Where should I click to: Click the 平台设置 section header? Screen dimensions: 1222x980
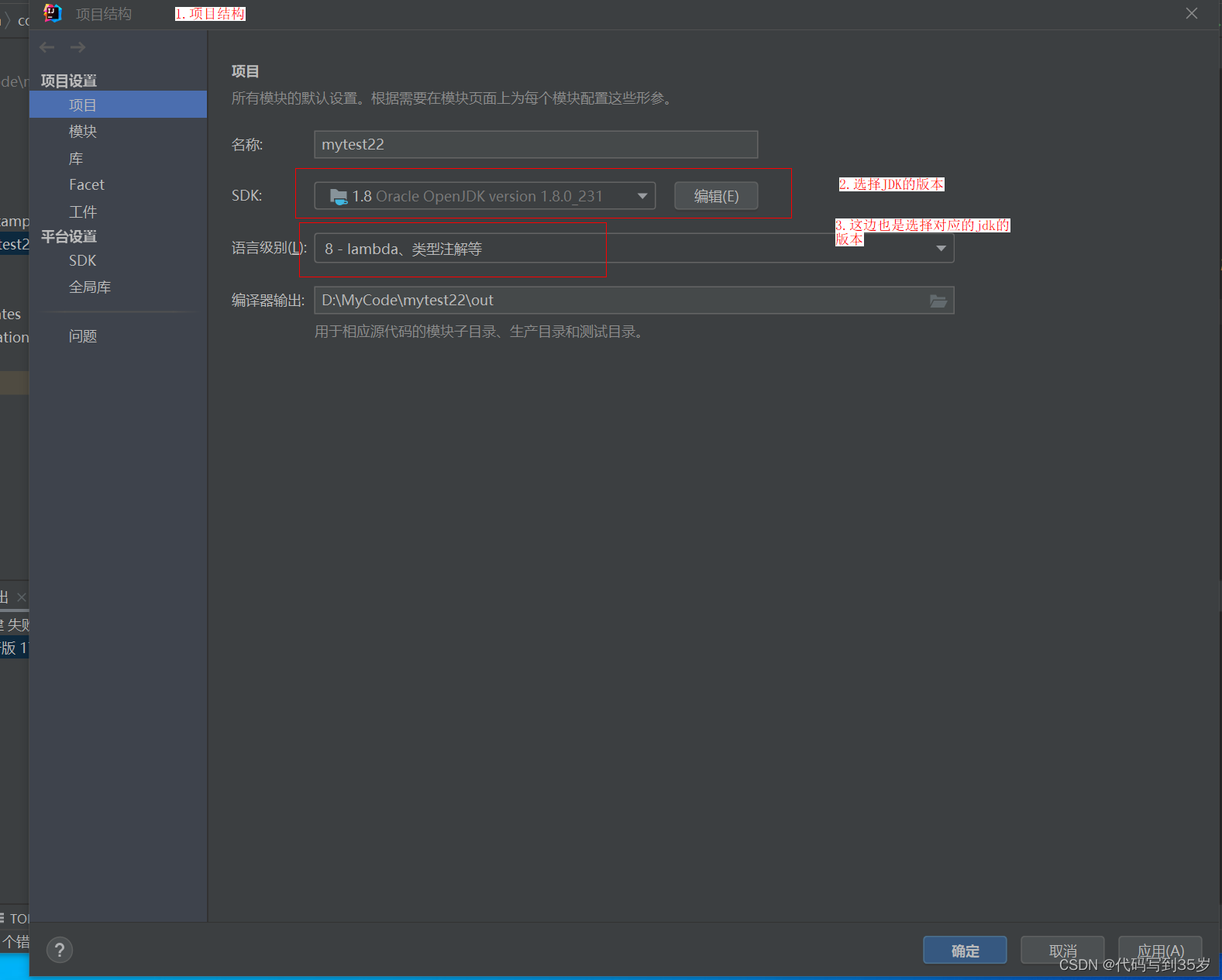pyautogui.click(x=69, y=236)
